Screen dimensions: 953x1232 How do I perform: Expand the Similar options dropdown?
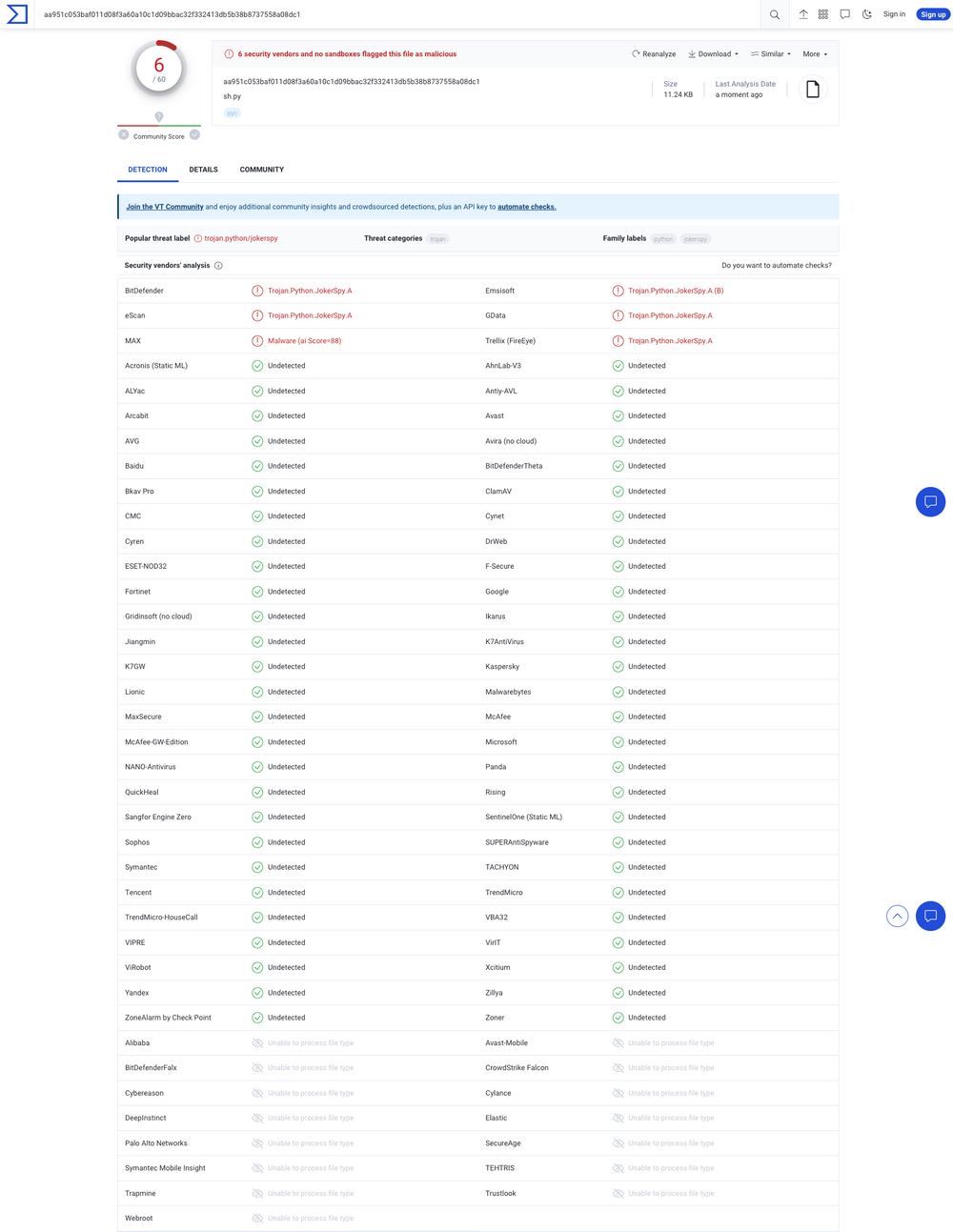(x=770, y=53)
